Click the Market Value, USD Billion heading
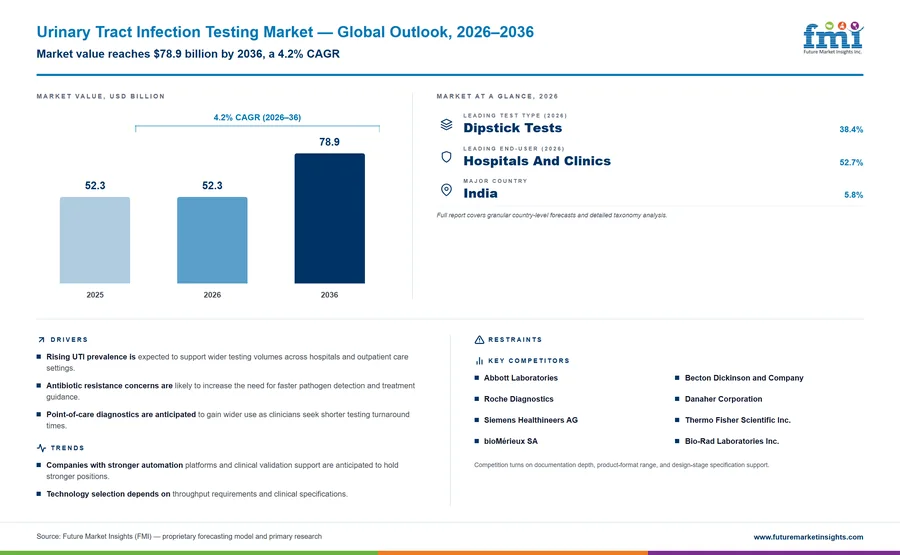Image resolution: width=900 pixels, height=555 pixels. click(100, 96)
